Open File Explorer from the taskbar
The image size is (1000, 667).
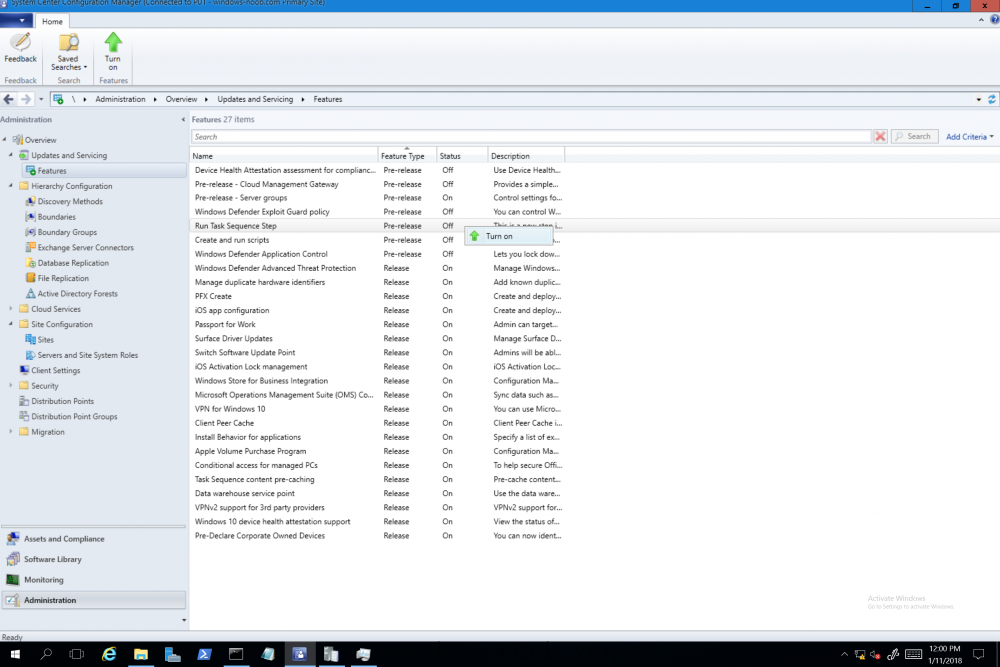(x=141, y=654)
